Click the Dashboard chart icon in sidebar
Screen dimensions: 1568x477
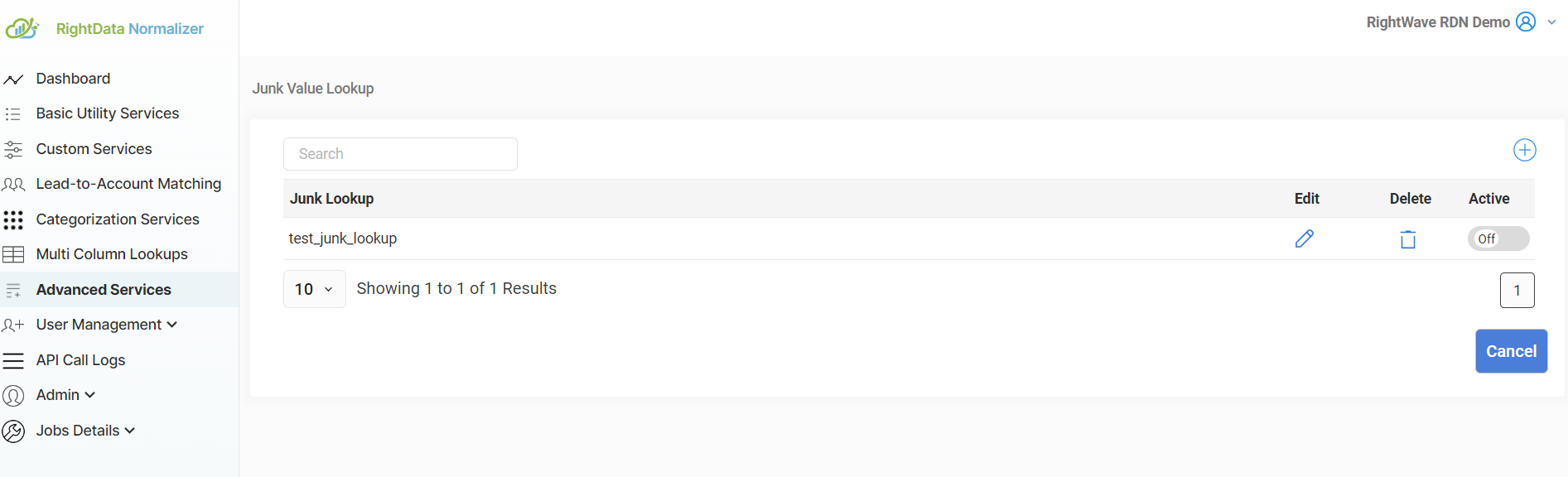point(13,79)
